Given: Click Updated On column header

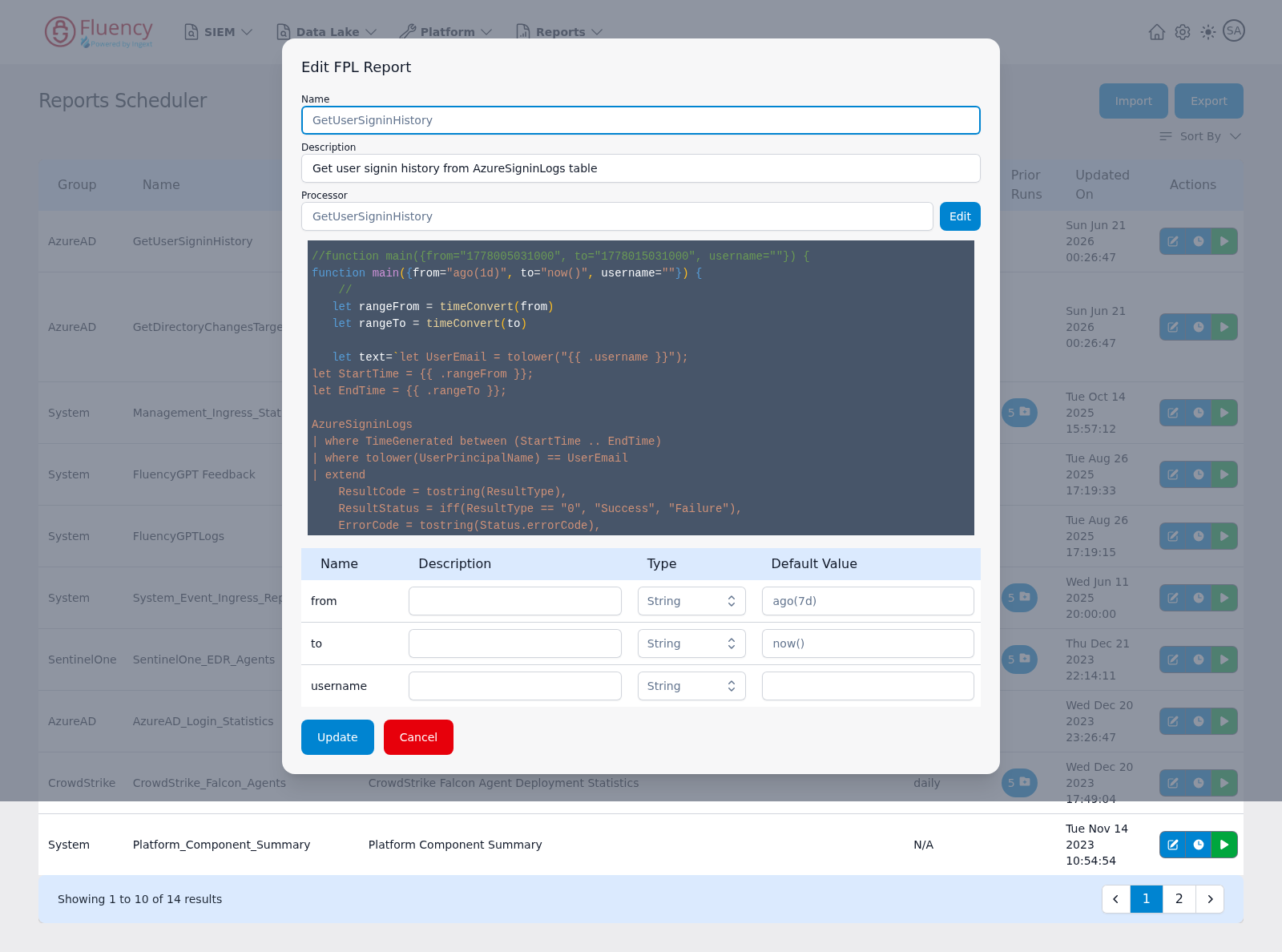Looking at the screenshot, I should point(1103,184).
